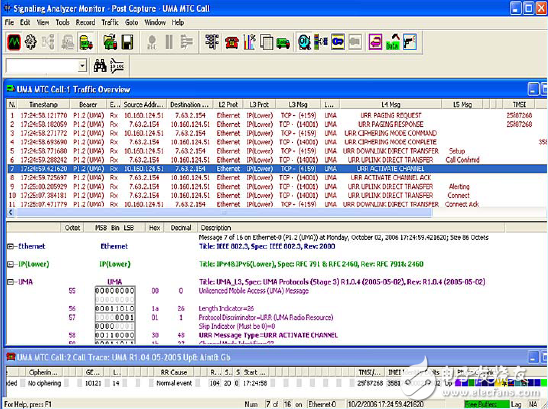548x409 pixels.
Task: Click the open folder with truck icon
Action: [110, 42]
